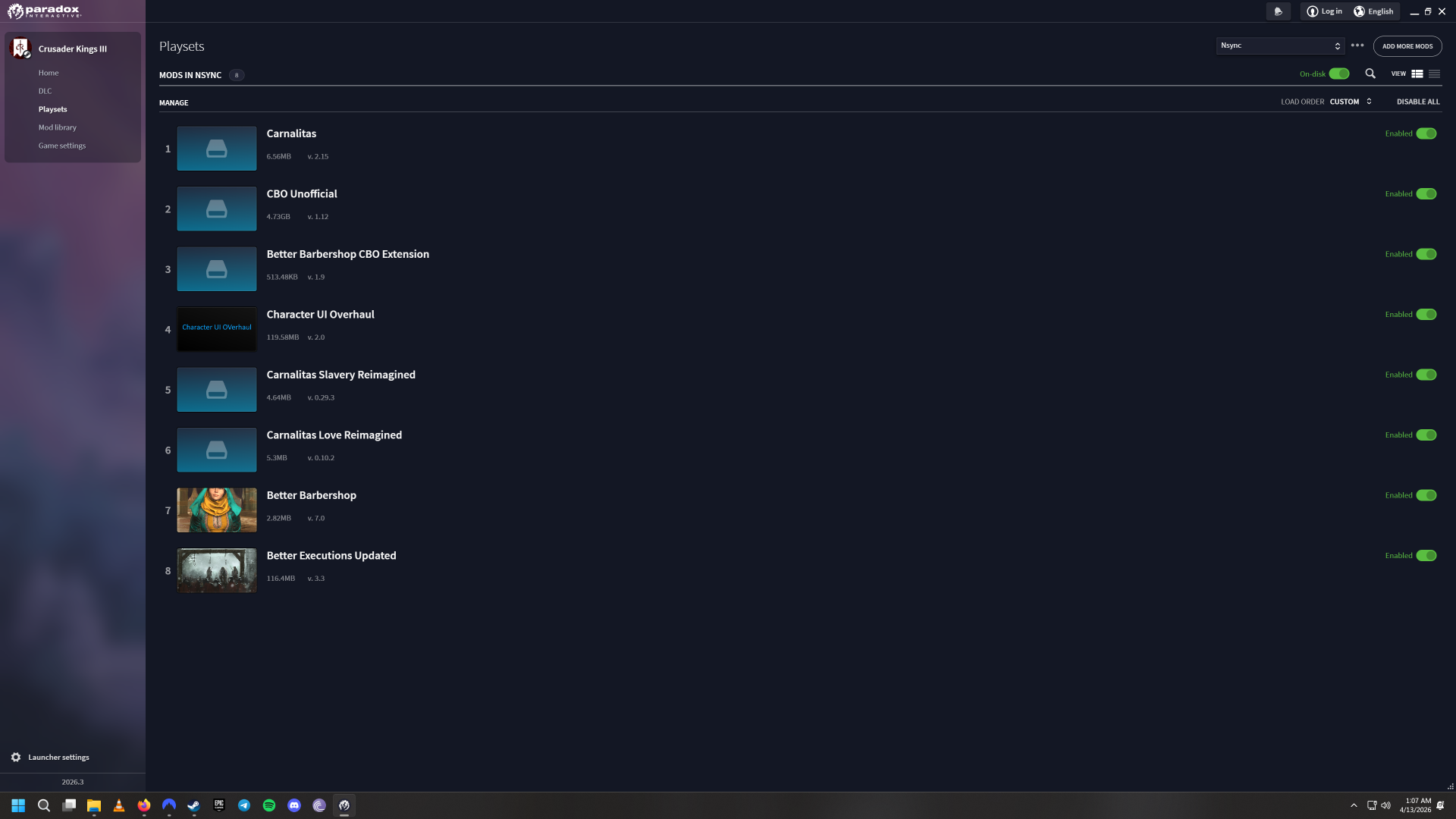Click the launcher version 2026.3 text
This screenshot has width=1456, height=819.
point(73,782)
